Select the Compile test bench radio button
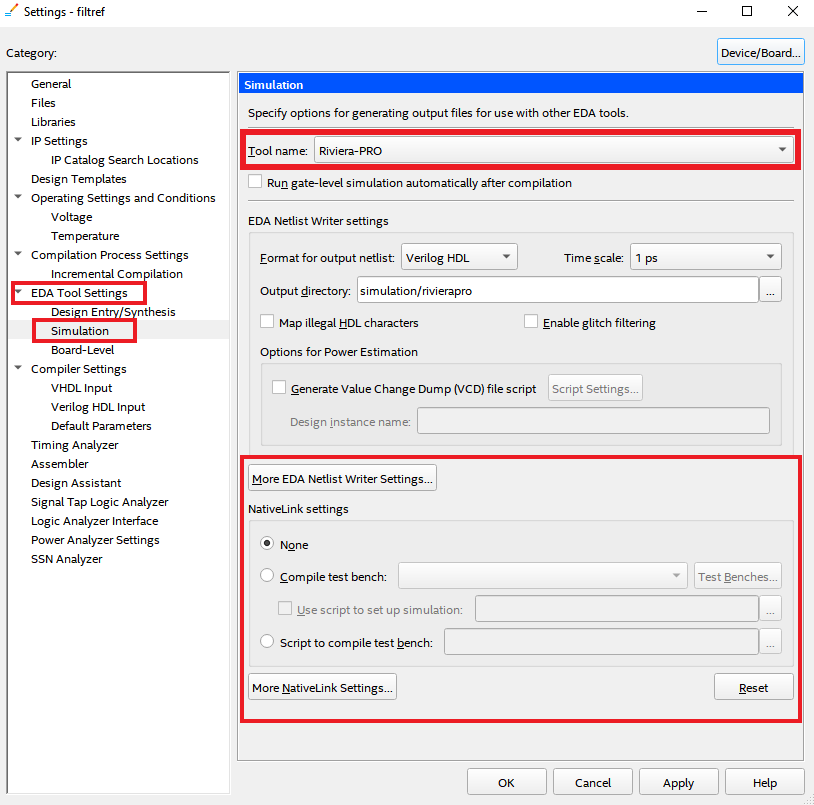 pyautogui.click(x=267, y=576)
